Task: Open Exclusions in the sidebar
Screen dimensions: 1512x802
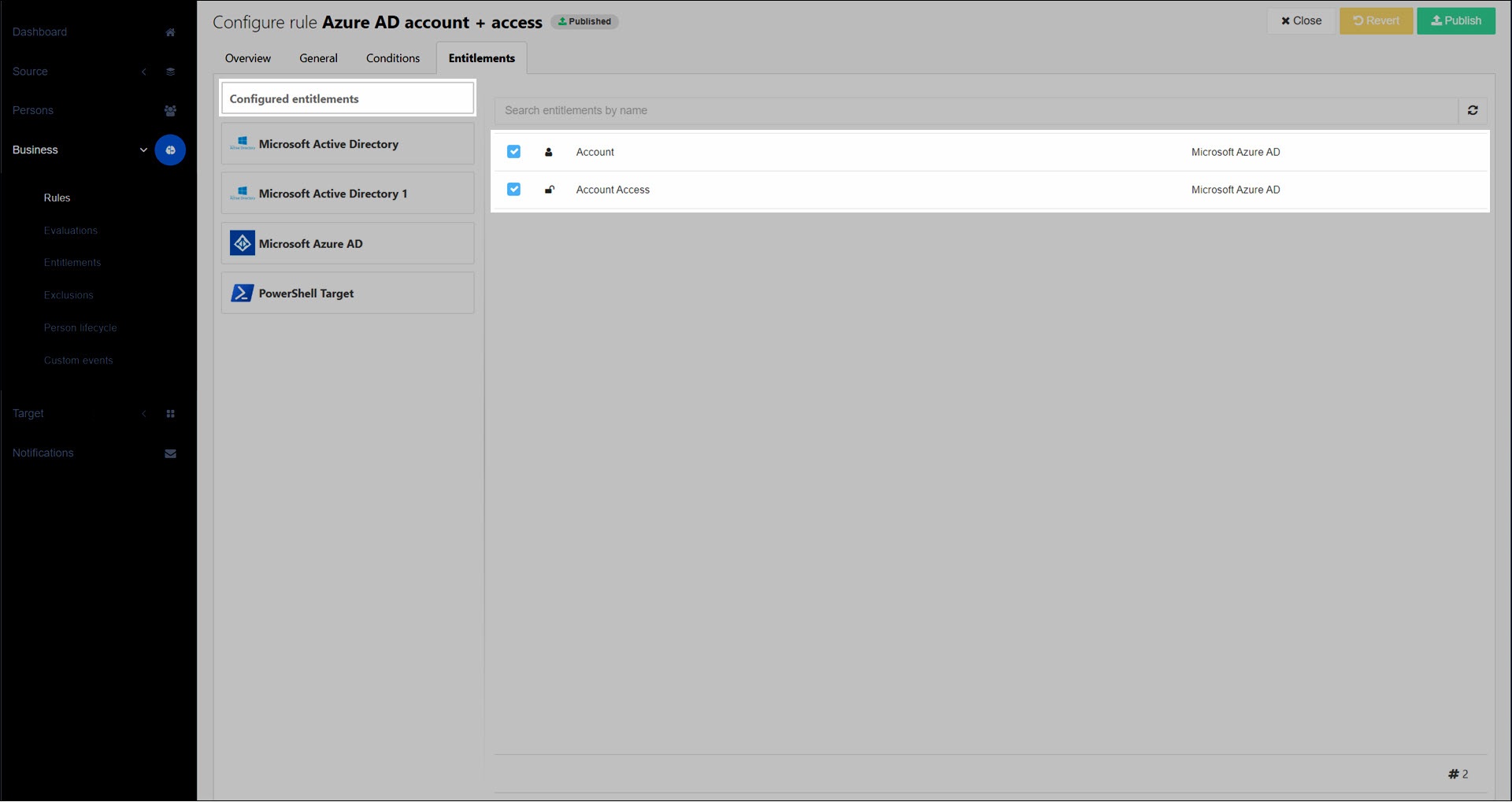Action: point(69,296)
